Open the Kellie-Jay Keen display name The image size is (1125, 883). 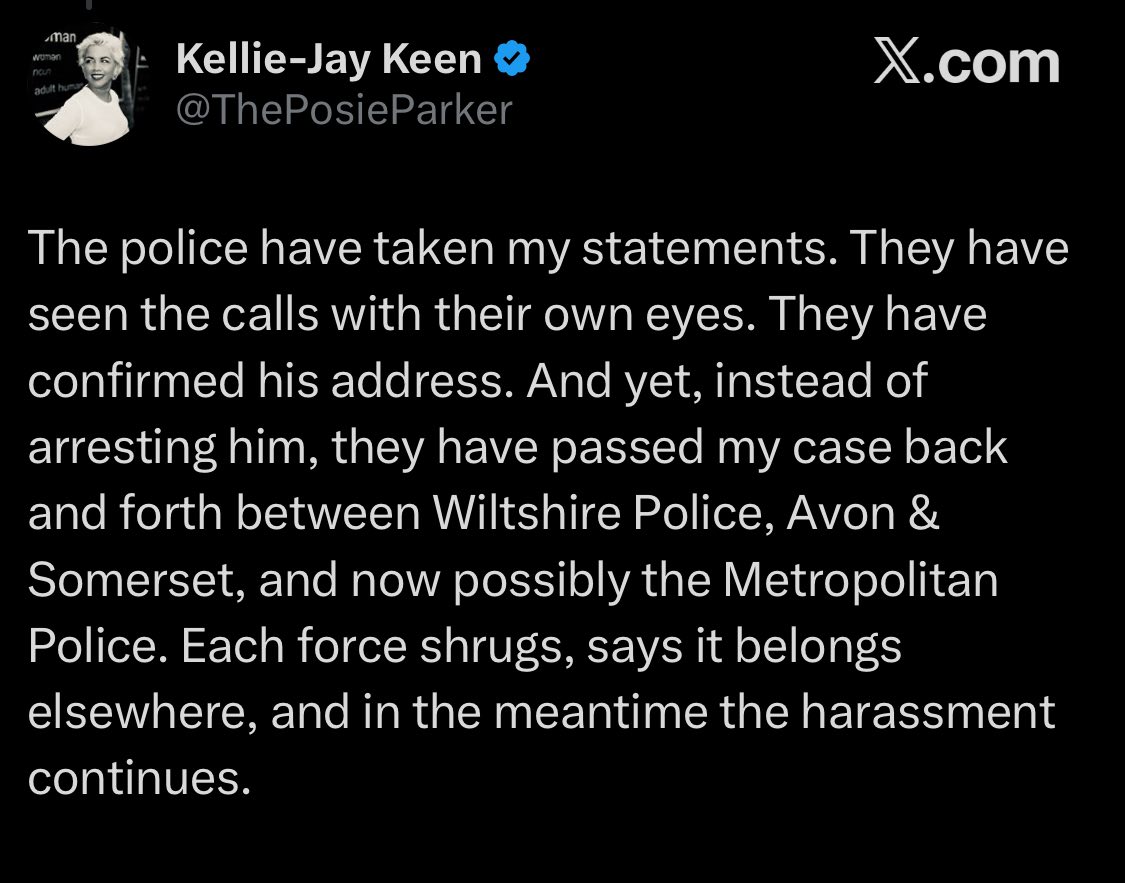click(x=328, y=62)
